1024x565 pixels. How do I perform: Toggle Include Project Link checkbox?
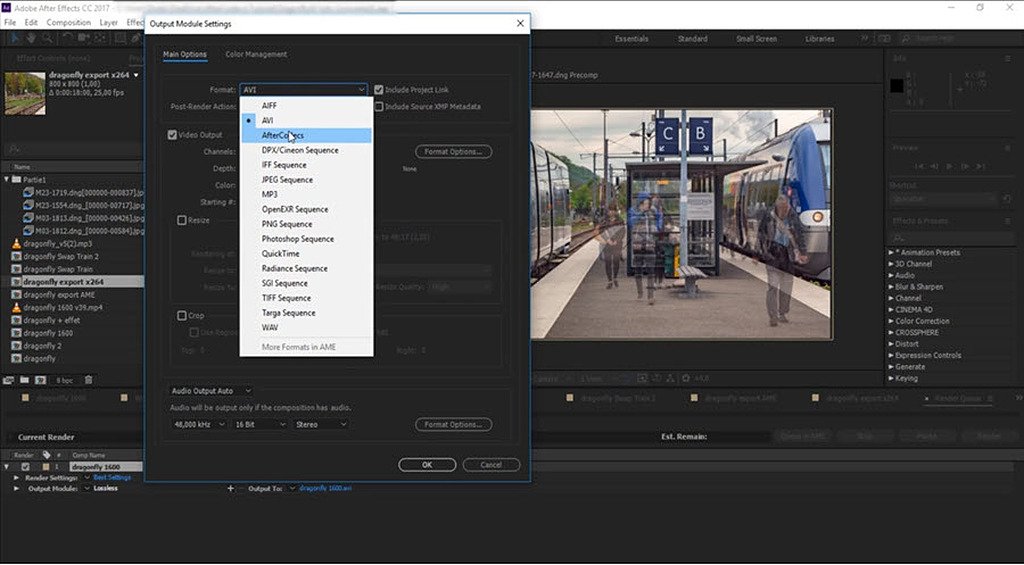(x=379, y=89)
